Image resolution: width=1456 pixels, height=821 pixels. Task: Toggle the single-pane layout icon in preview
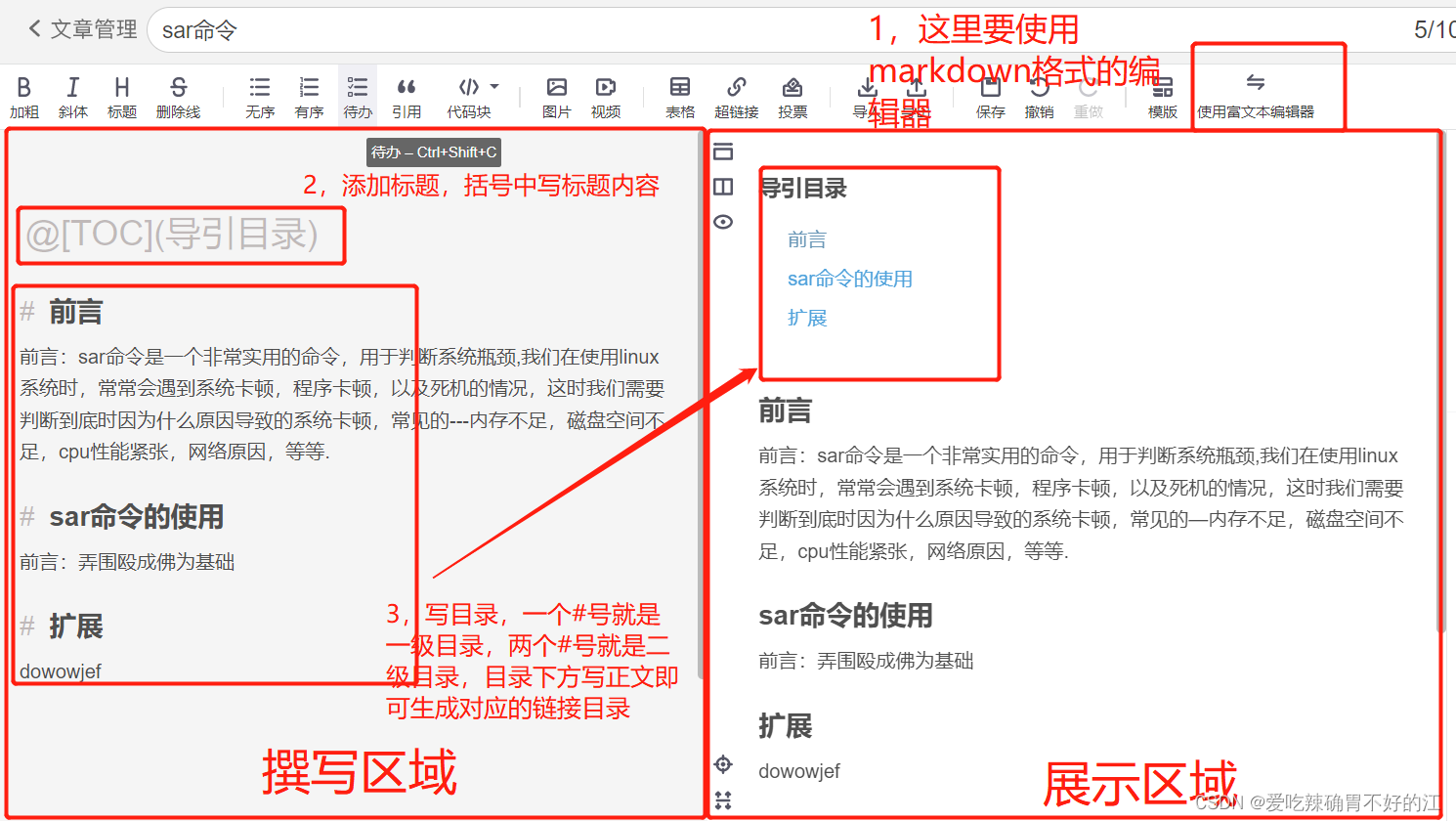[x=723, y=151]
